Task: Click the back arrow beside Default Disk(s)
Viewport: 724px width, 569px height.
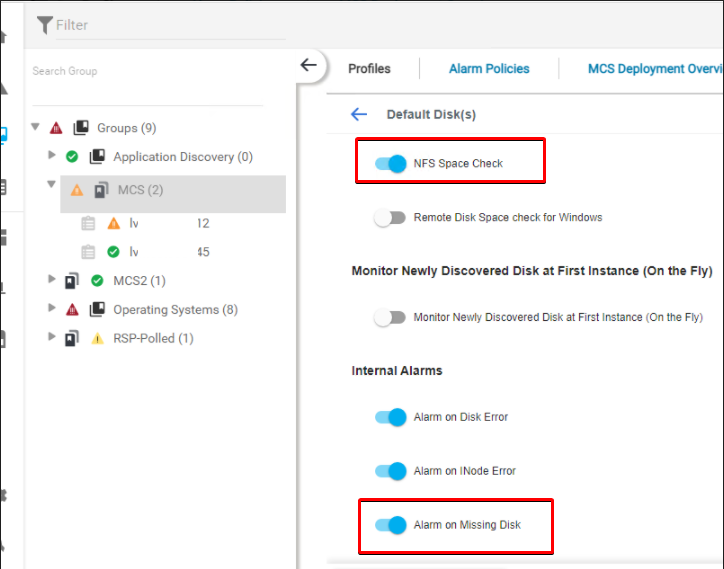Action: tap(359, 114)
